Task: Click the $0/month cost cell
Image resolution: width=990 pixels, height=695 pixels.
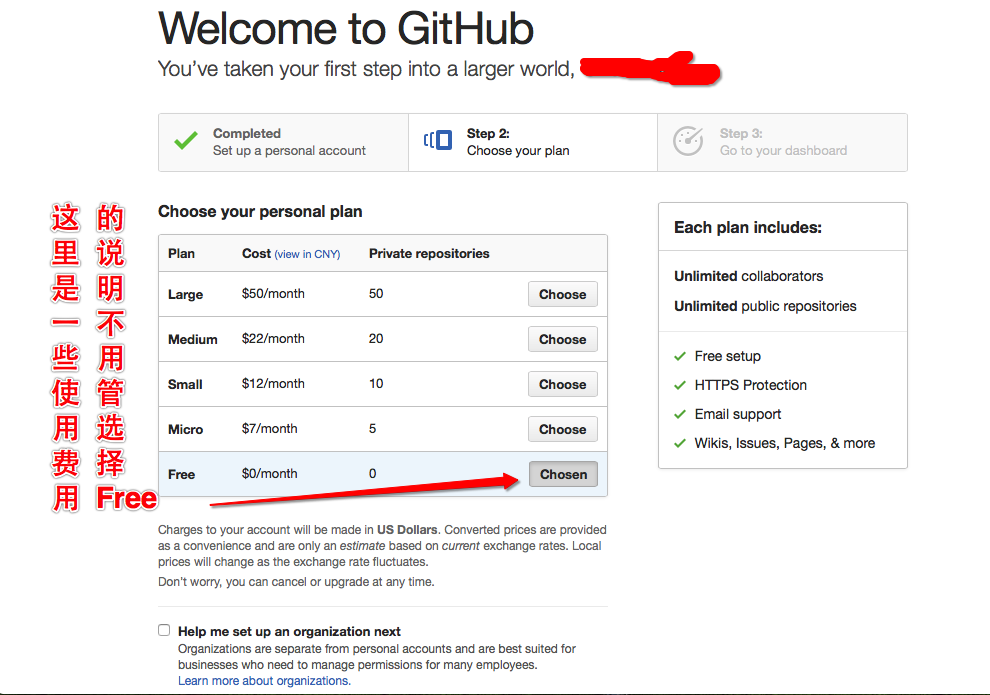Action: tap(270, 473)
